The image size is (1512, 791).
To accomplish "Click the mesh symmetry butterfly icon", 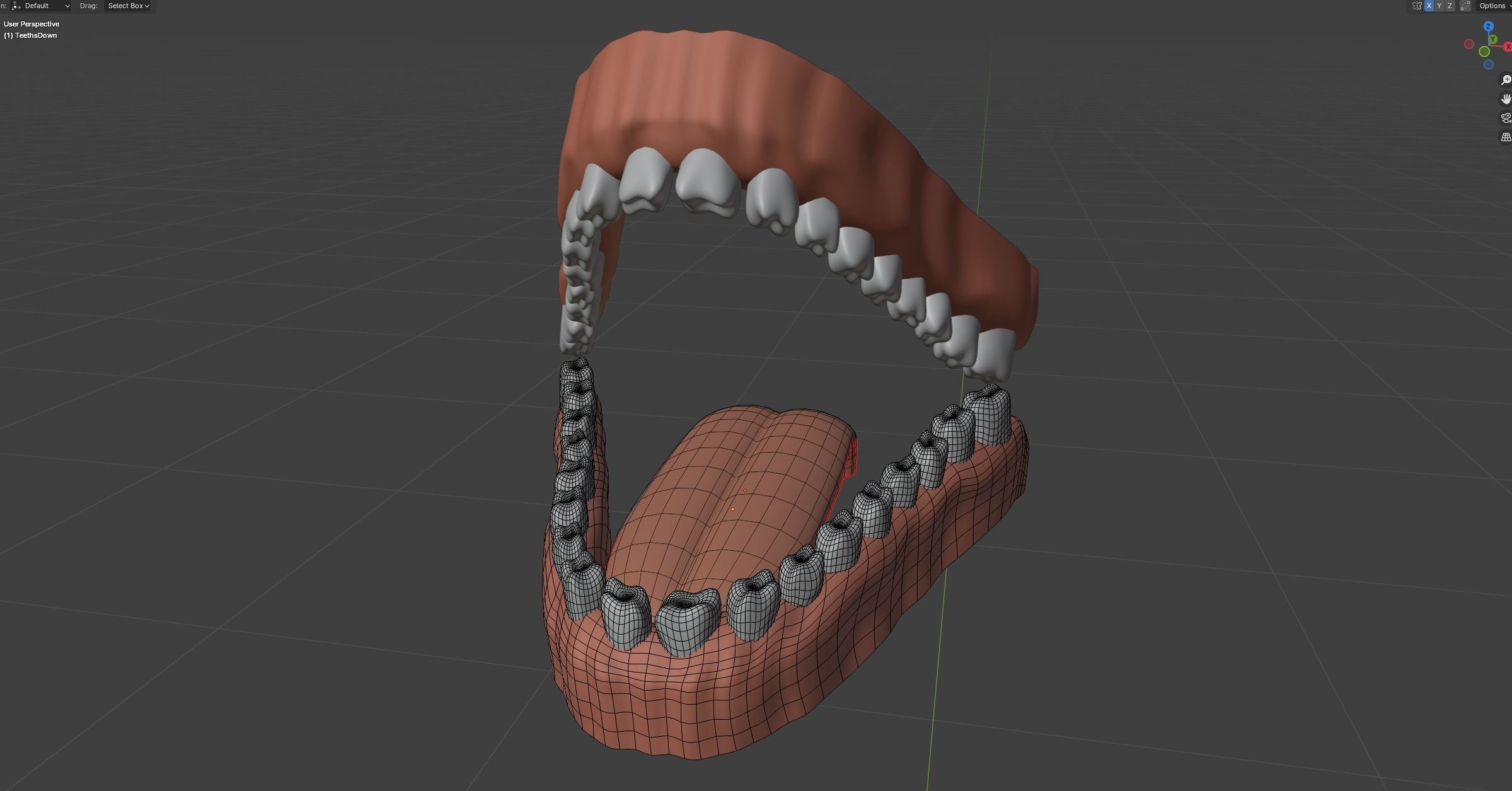I will click(1417, 6).
